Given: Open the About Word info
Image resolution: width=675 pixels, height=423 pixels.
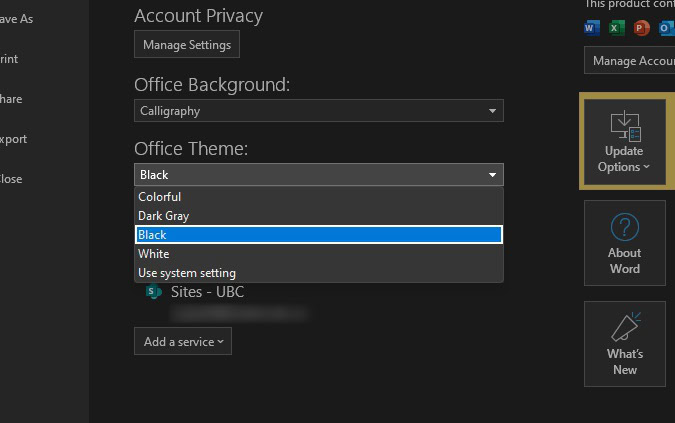Looking at the screenshot, I should pyautogui.click(x=624, y=244).
